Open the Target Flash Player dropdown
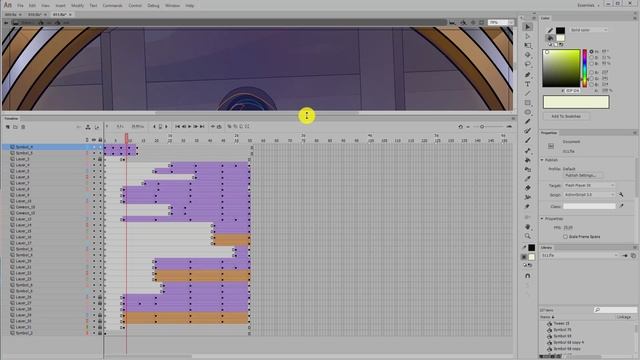 pos(589,185)
